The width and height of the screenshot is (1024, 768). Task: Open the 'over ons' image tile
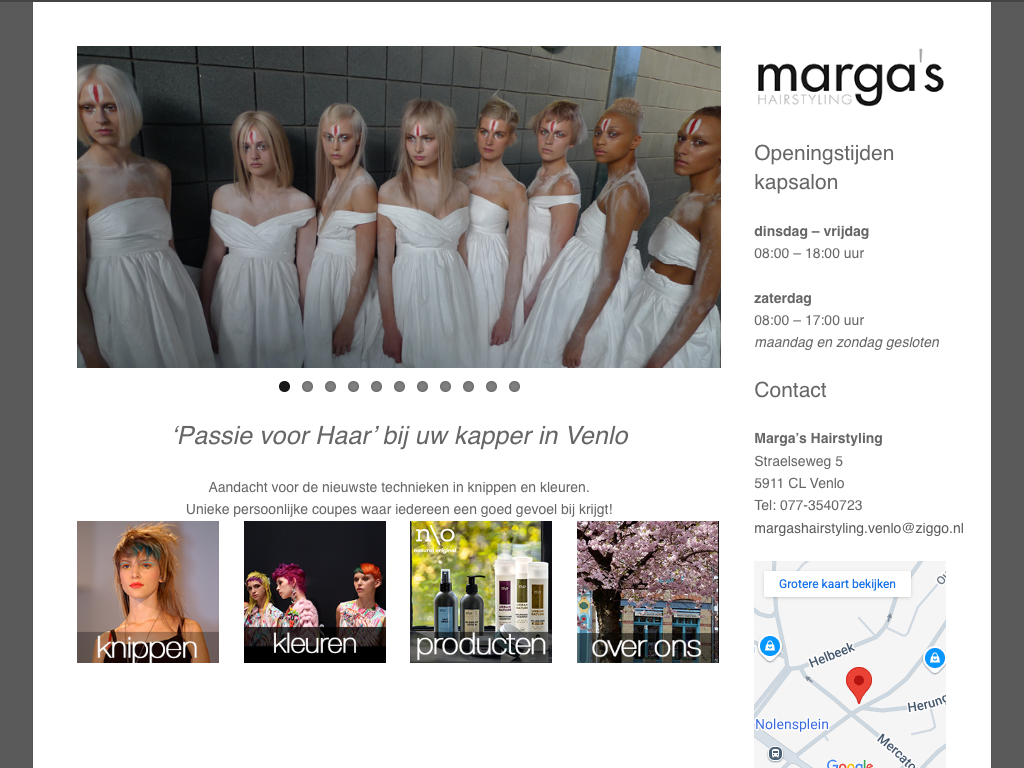[648, 592]
